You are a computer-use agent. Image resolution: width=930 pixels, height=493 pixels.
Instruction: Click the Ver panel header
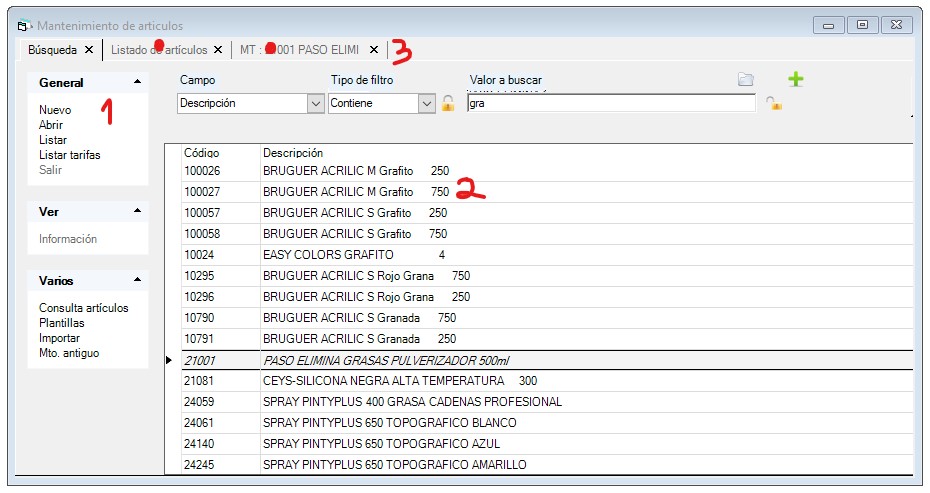88,211
